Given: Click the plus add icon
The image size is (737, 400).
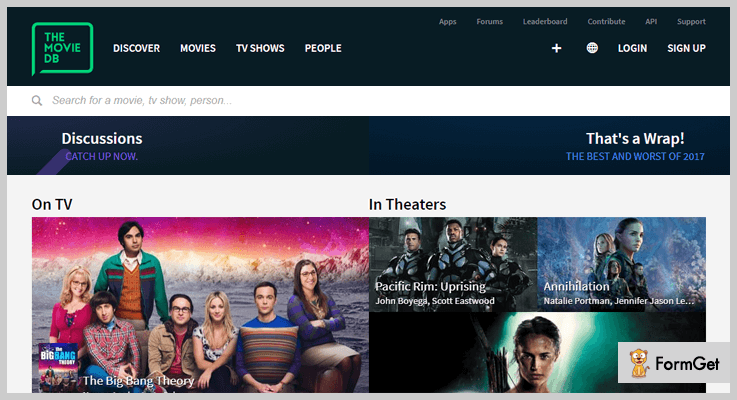Looking at the screenshot, I should [x=557, y=48].
